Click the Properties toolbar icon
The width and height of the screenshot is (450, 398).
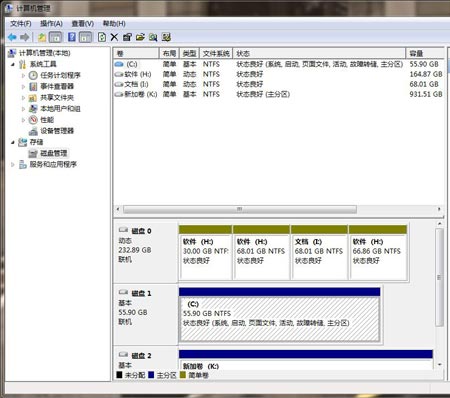[127, 37]
